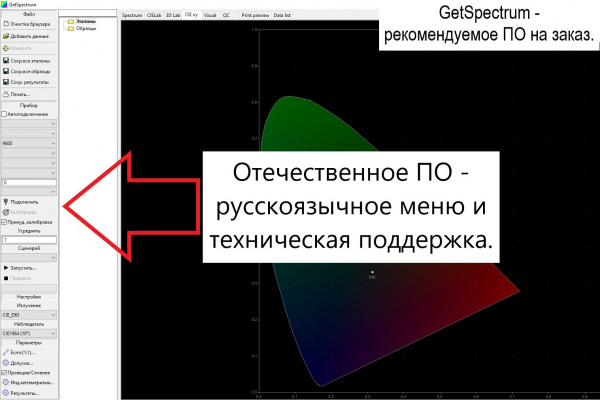This screenshot has height=400, width=600.
Task: Click the Добавить данные folder icon
Action: [x=6, y=36]
